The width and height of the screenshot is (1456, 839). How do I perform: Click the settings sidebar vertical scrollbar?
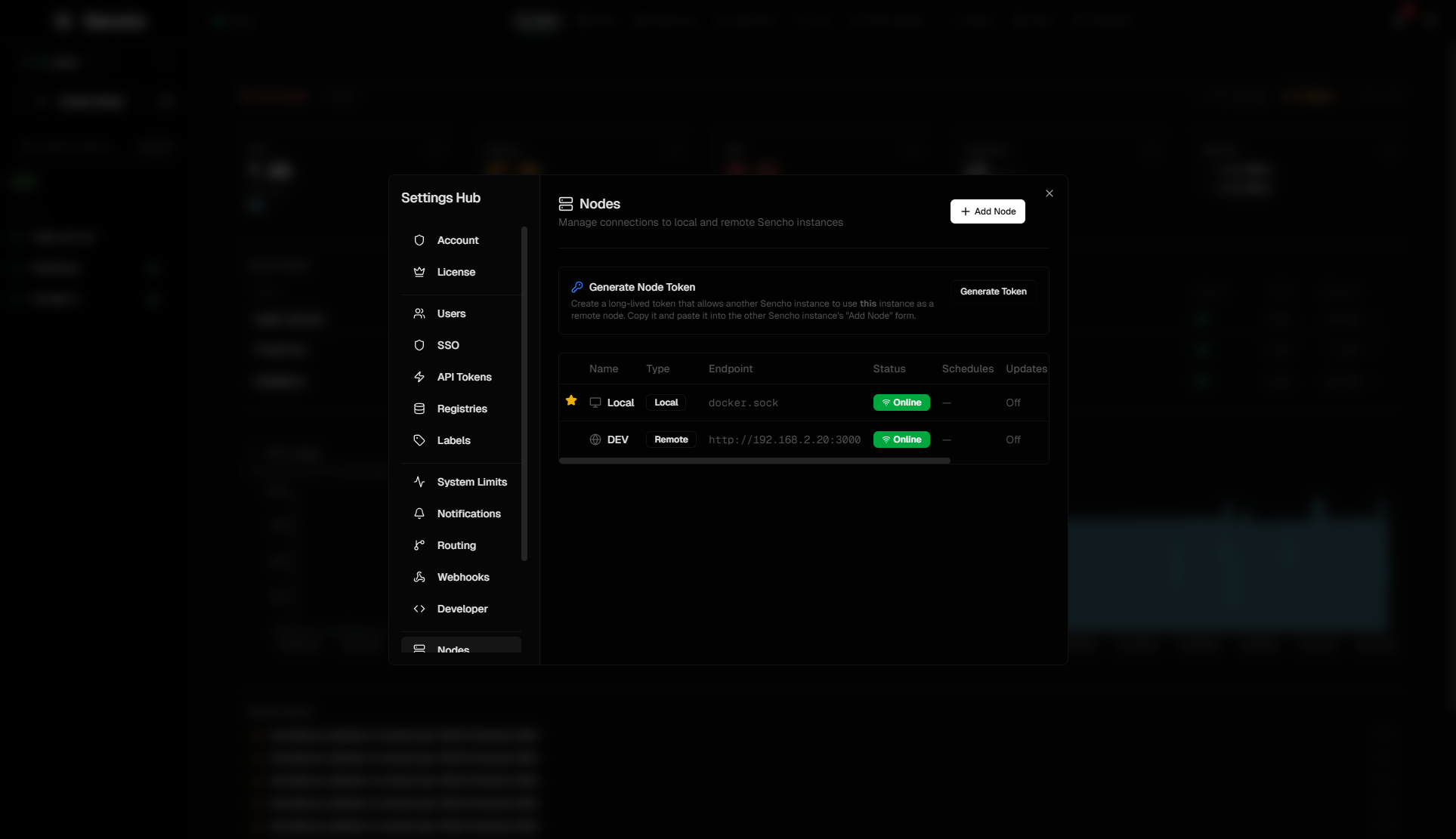tap(524, 393)
